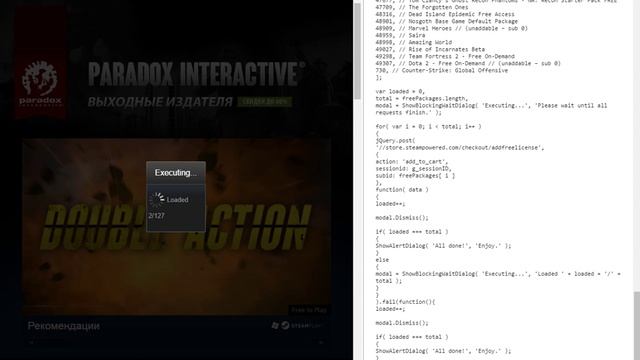Click the 'Rise of Incarnates Beta' line

point(430,49)
